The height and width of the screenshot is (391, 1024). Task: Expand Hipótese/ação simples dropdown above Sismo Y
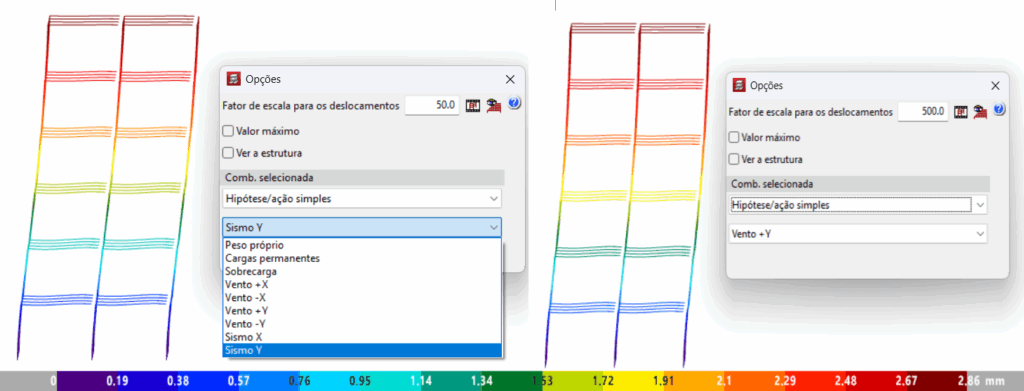(362, 198)
